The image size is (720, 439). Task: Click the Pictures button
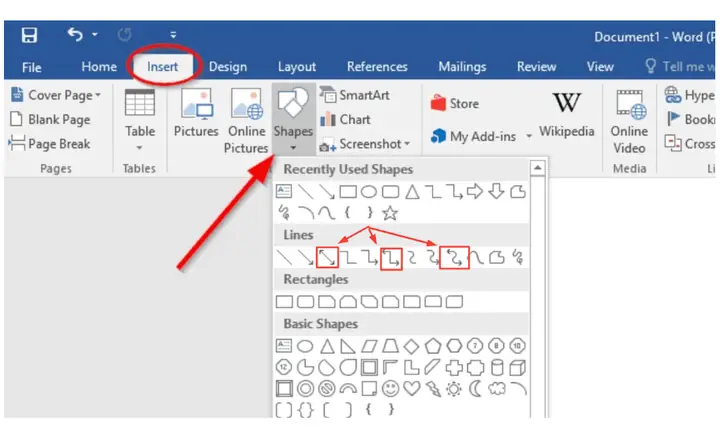(196, 113)
